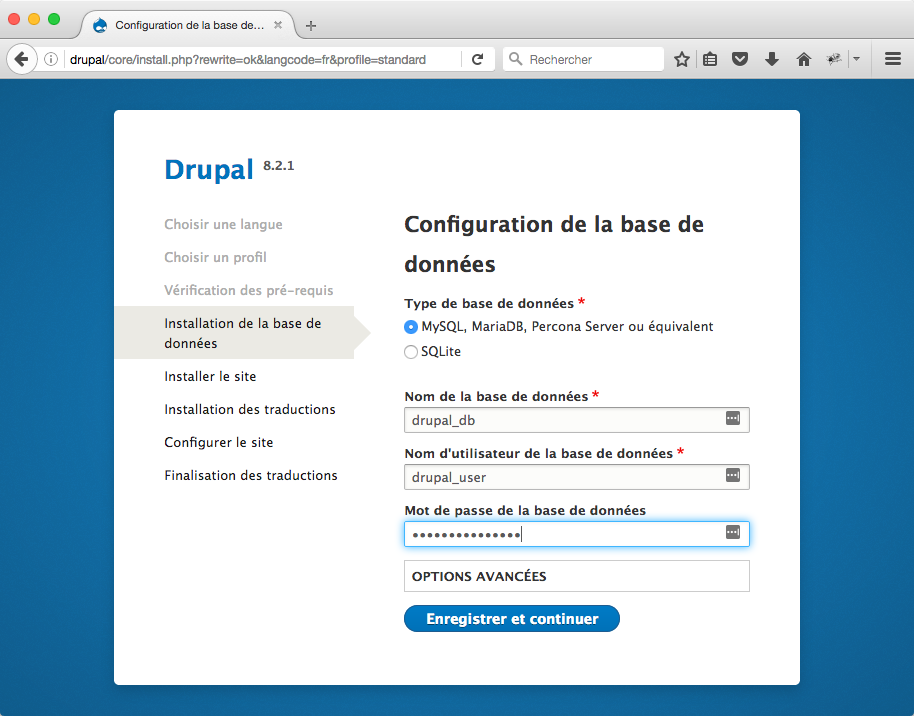Click the Choisir une langue step
The height and width of the screenshot is (716, 914).
coord(223,224)
